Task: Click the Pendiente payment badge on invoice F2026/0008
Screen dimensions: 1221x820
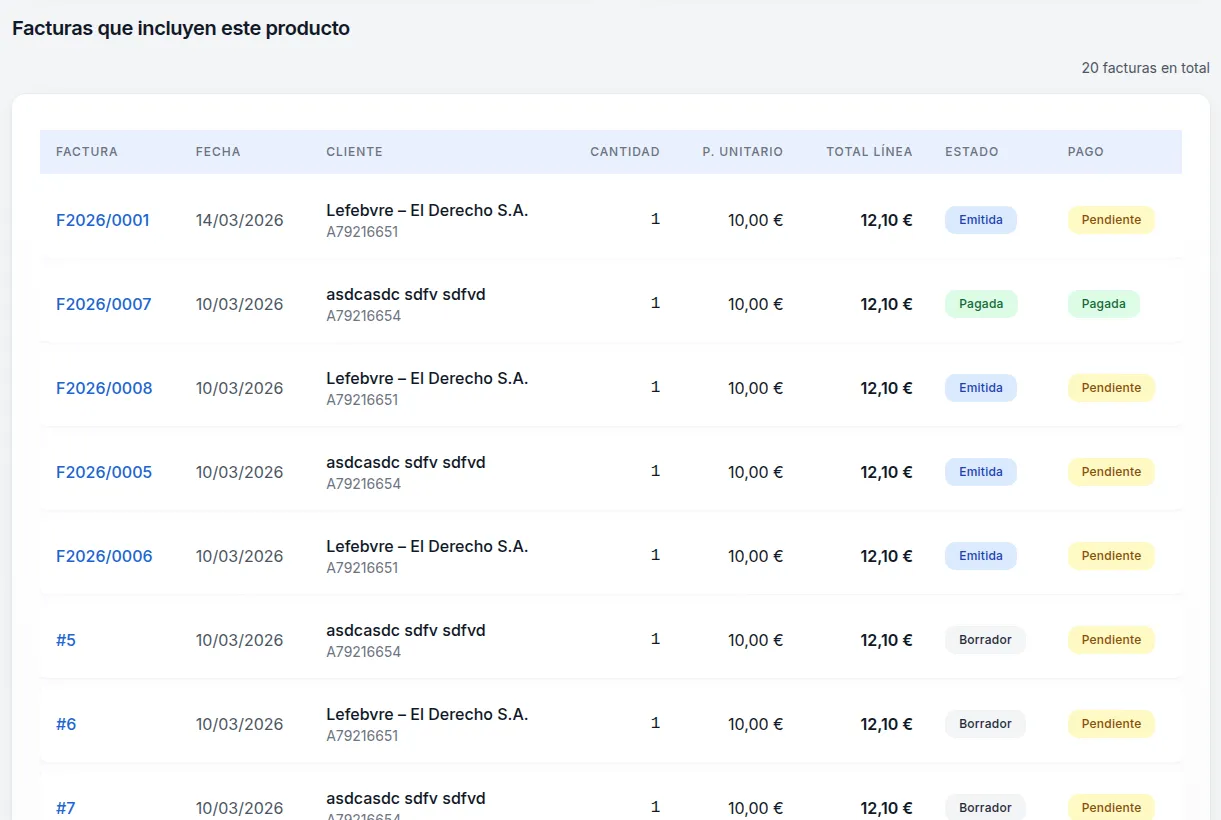Action: pos(1110,387)
